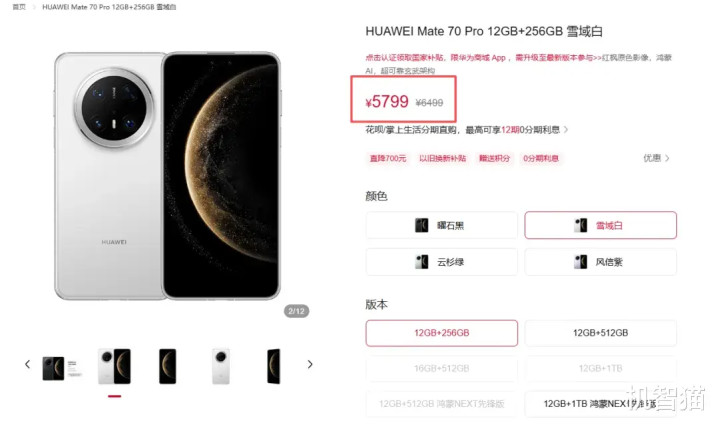Viewport: 719px width, 429px height.
Task: Choose 曜石黑 color option
Action: pyautogui.click(x=442, y=225)
